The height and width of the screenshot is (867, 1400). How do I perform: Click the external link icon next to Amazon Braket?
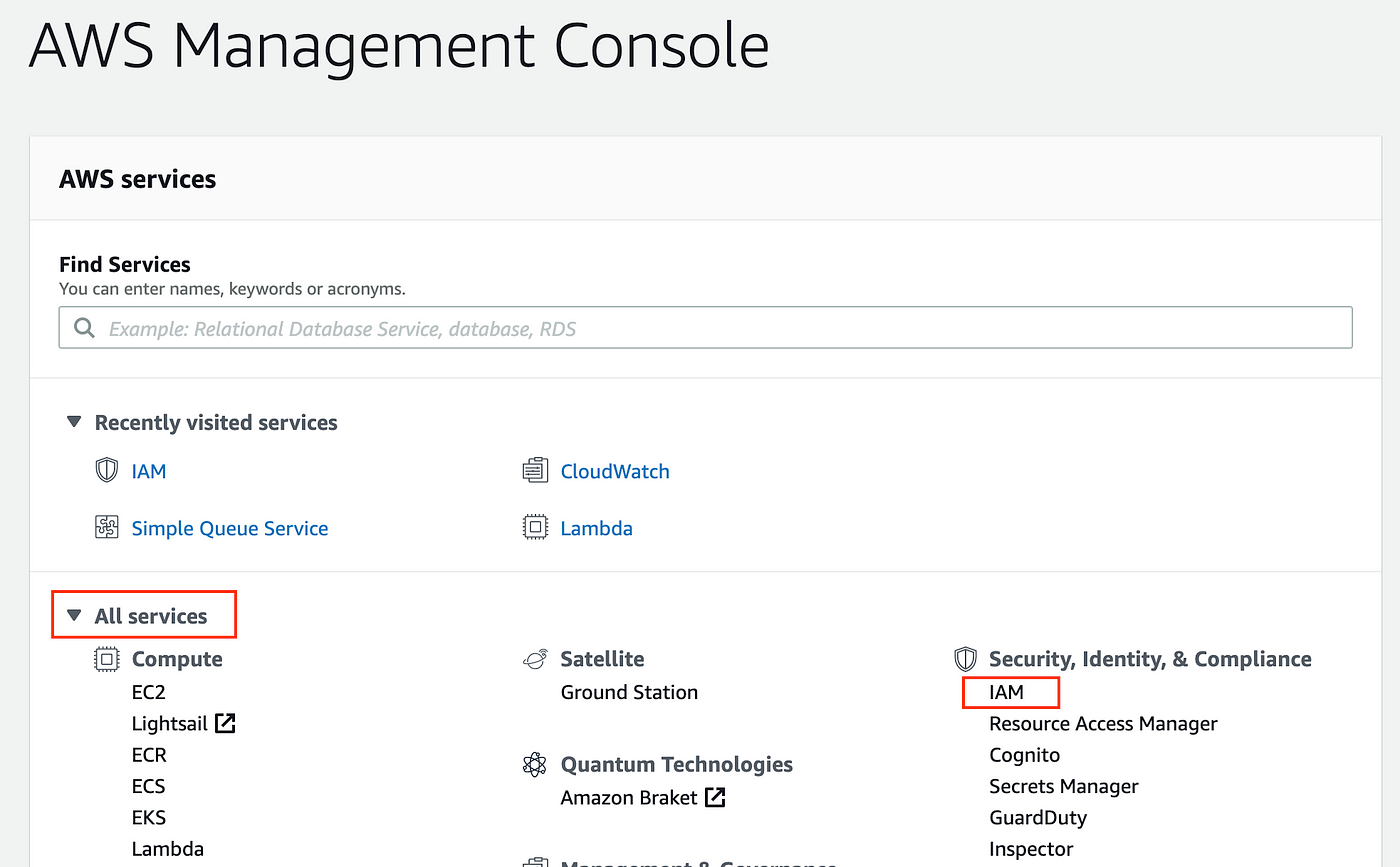pos(715,797)
